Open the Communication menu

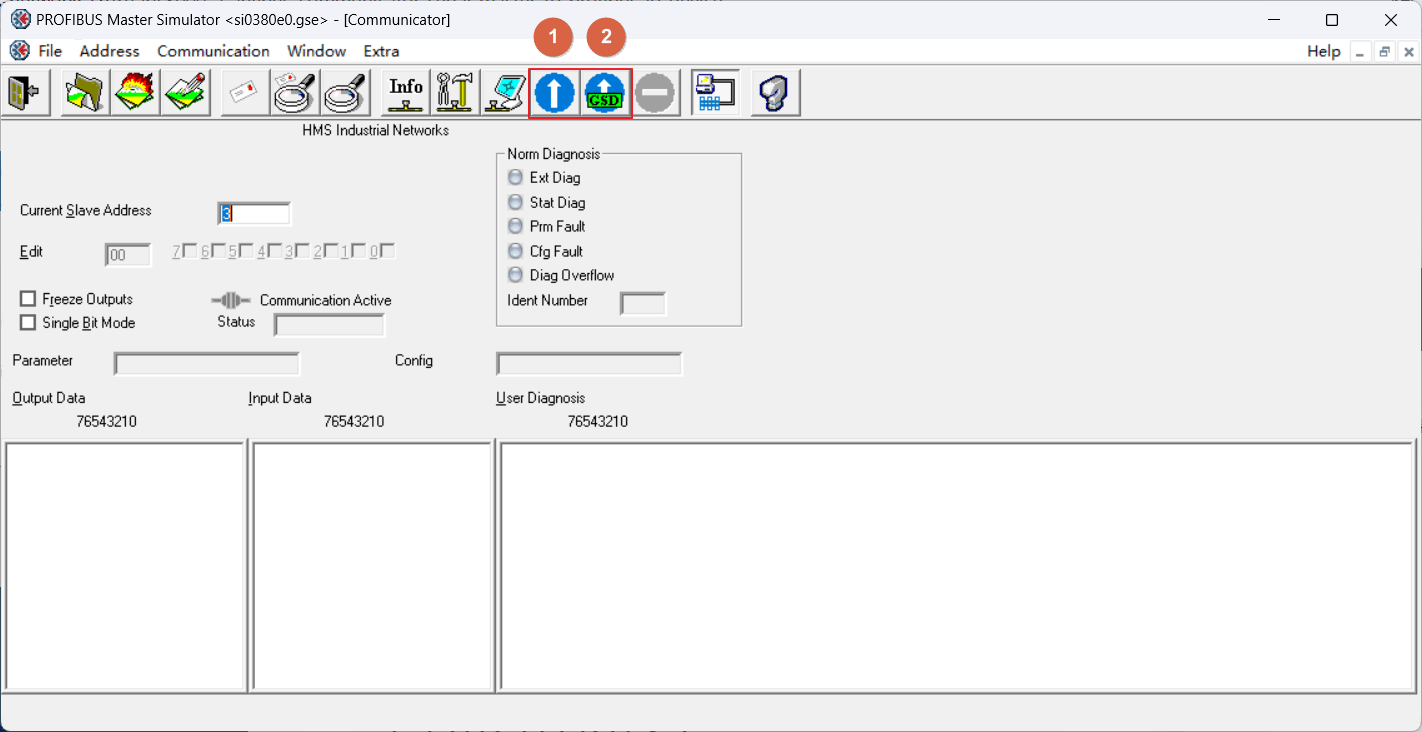coord(213,51)
